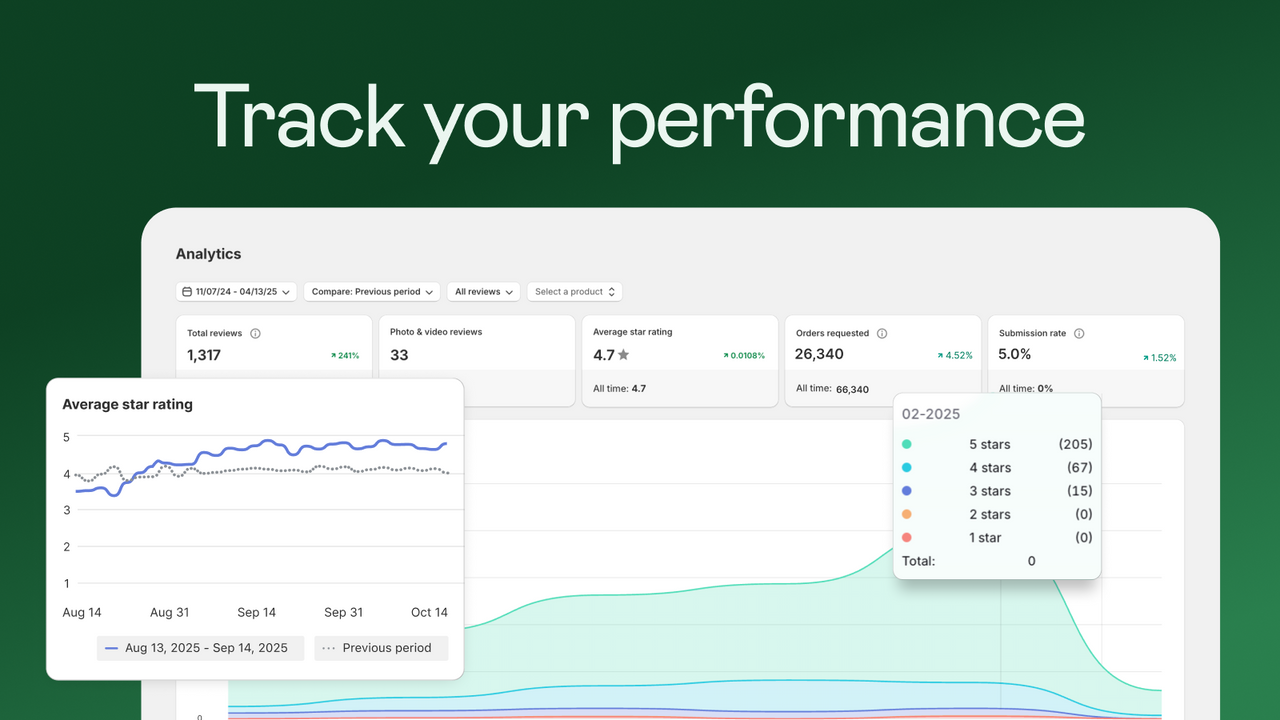Click the Photo & video reviews card

(x=476, y=361)
